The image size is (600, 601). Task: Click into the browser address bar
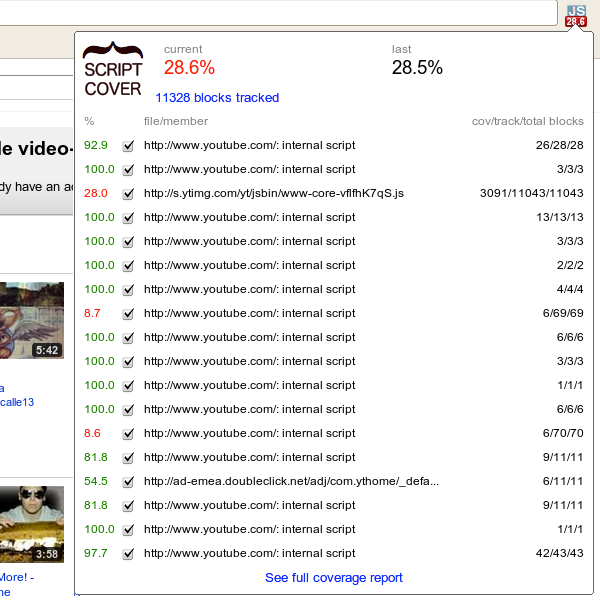278,13
